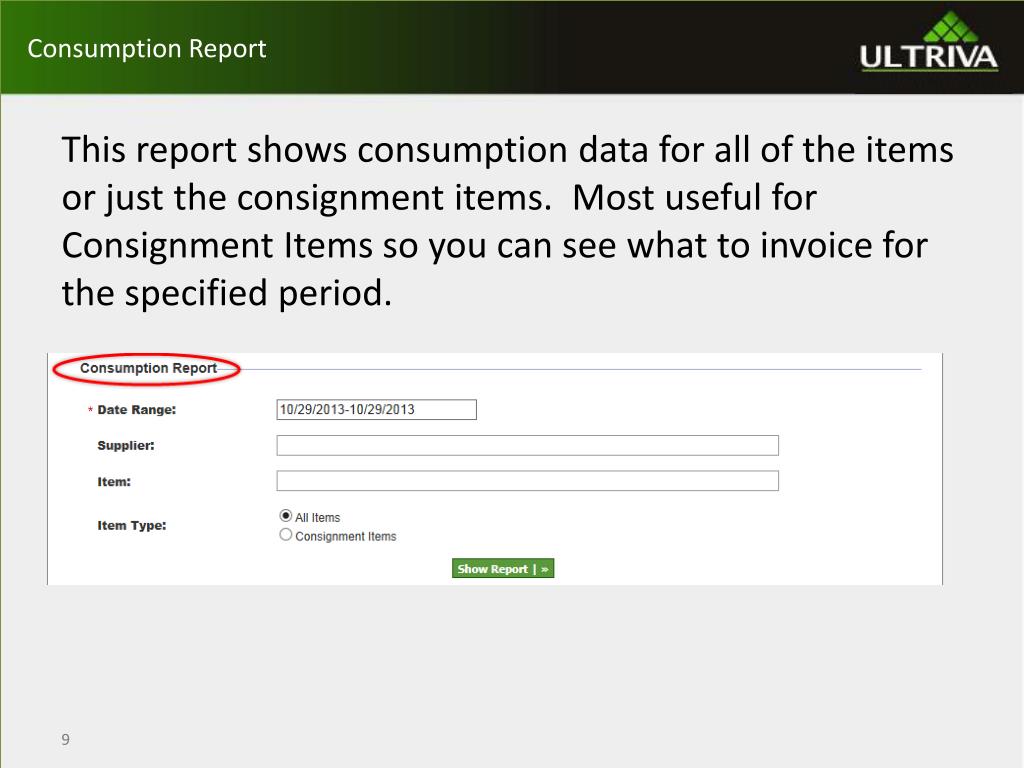Click the Item text field

click(x=528, y=481)
